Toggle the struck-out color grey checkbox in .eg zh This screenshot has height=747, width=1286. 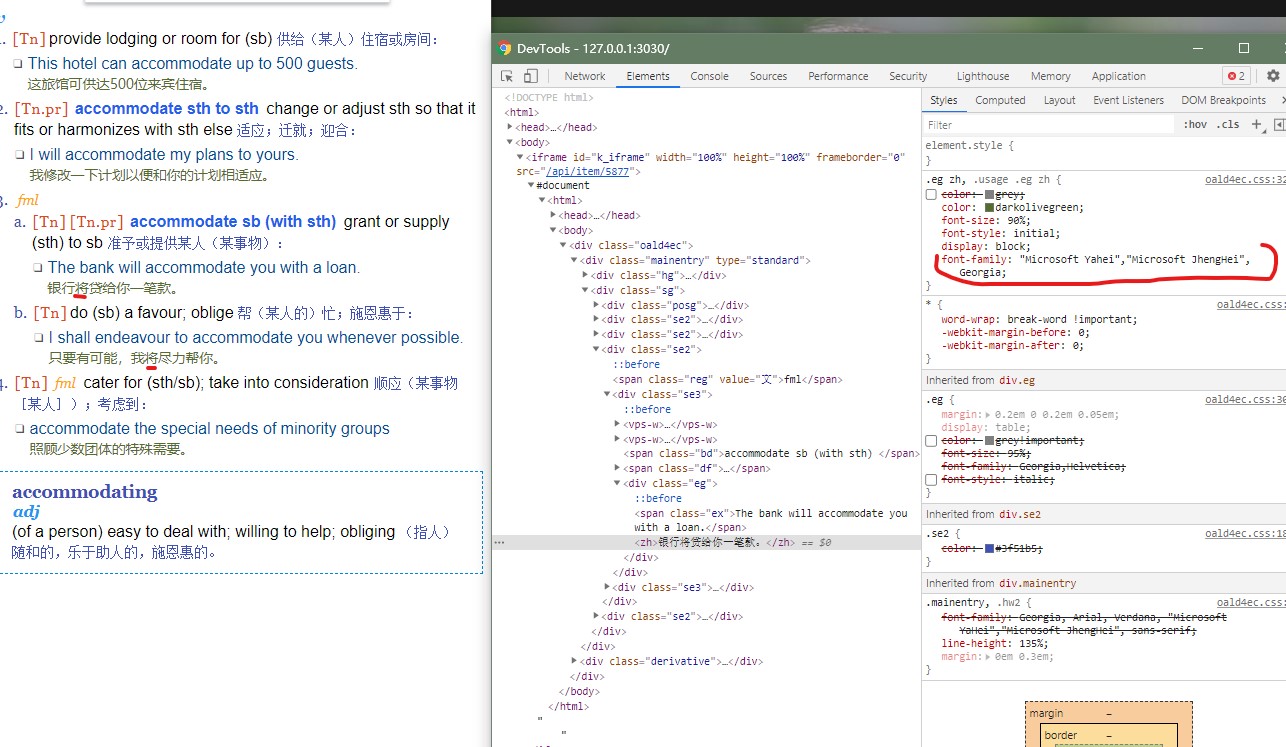[931, 194]
